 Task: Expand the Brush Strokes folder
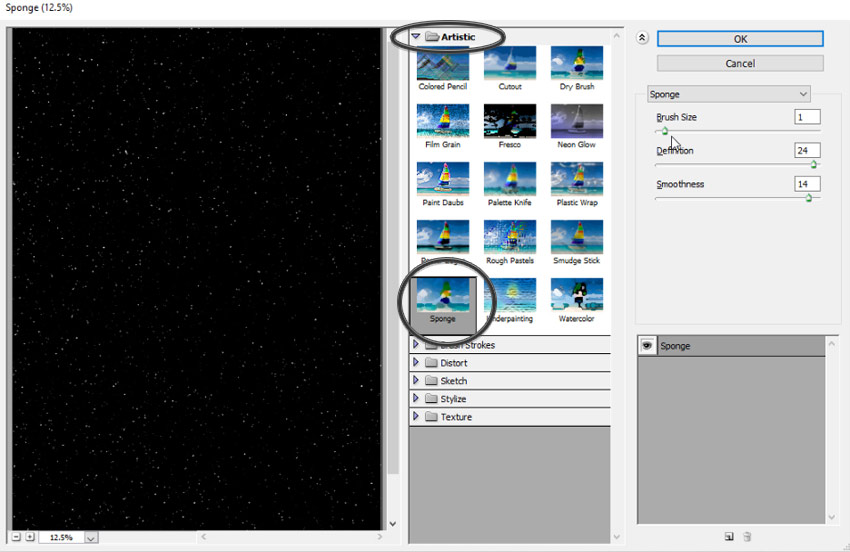416,344
